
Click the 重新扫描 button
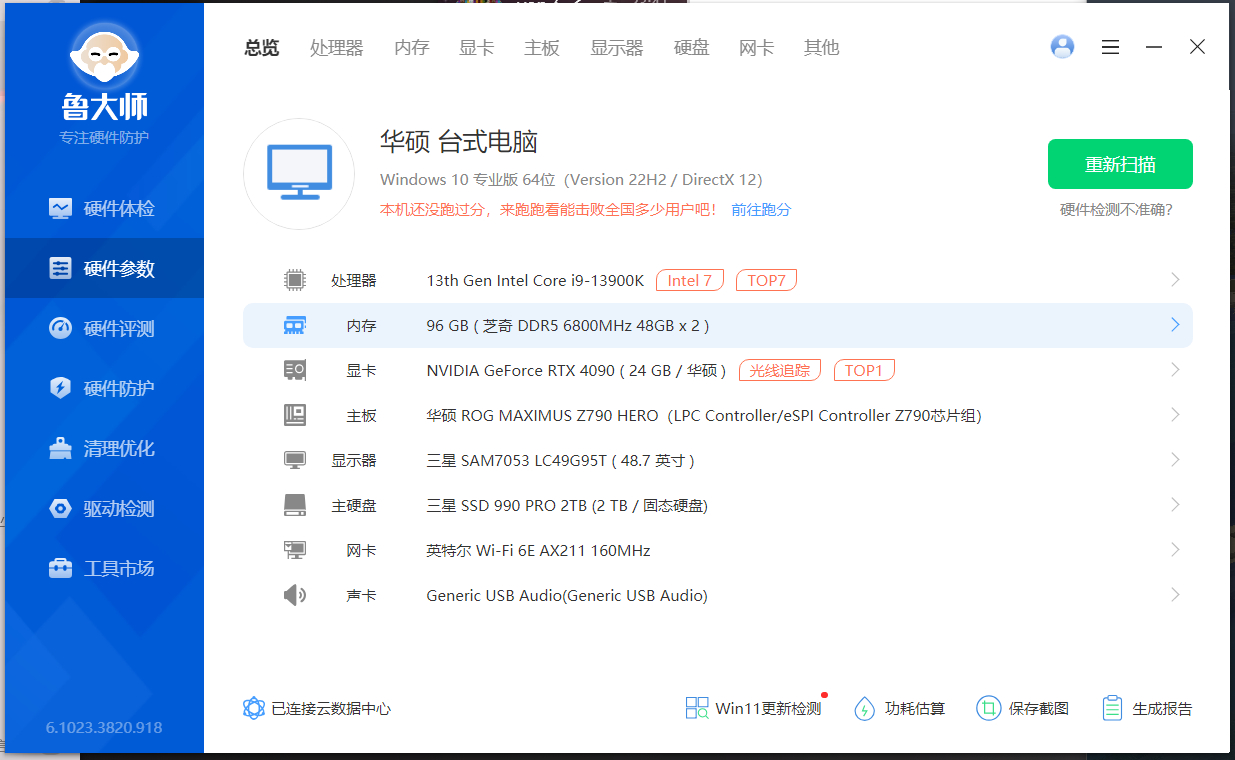pyautogui.click(x=1120, y=164)
